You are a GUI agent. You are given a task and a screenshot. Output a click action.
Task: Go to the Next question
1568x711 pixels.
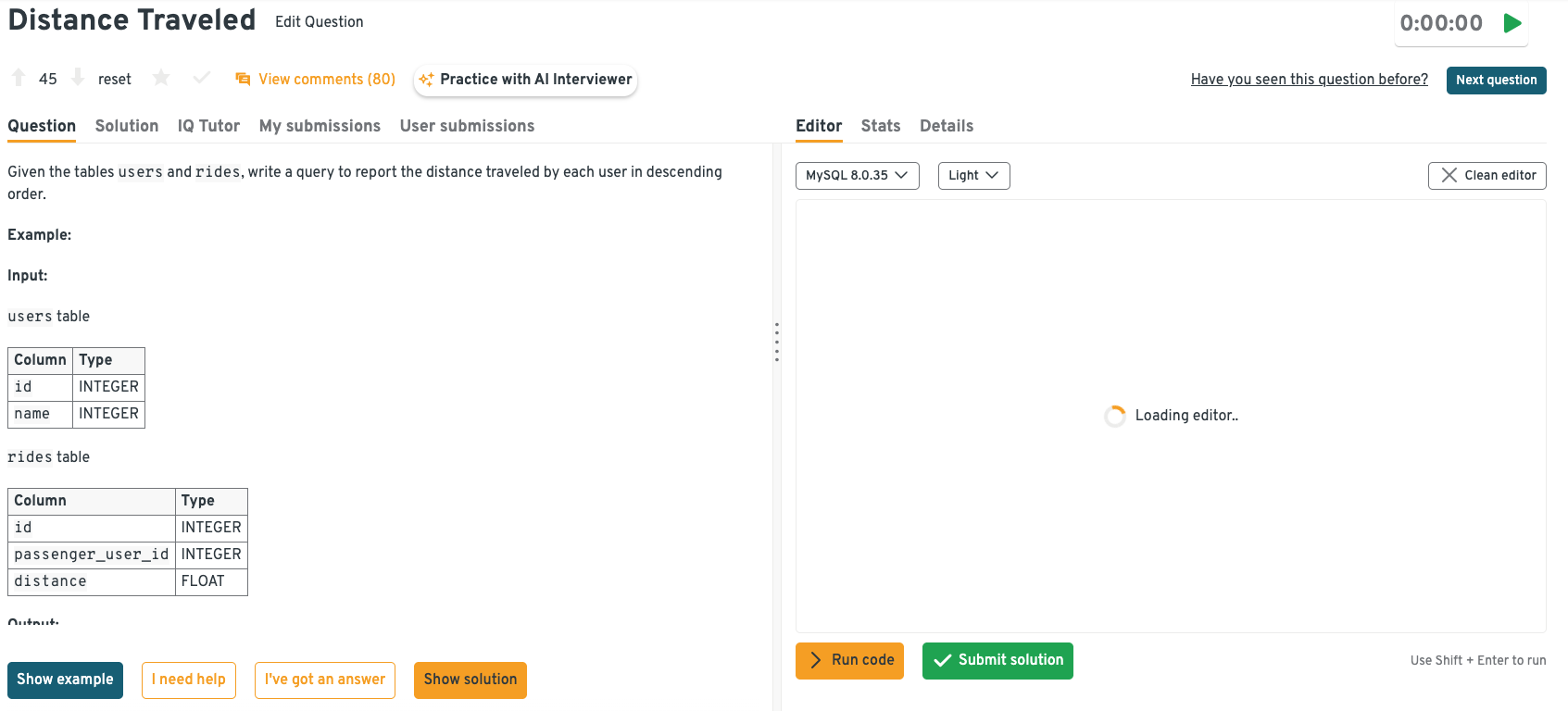pyautogui.click(x=1496, y=80)
